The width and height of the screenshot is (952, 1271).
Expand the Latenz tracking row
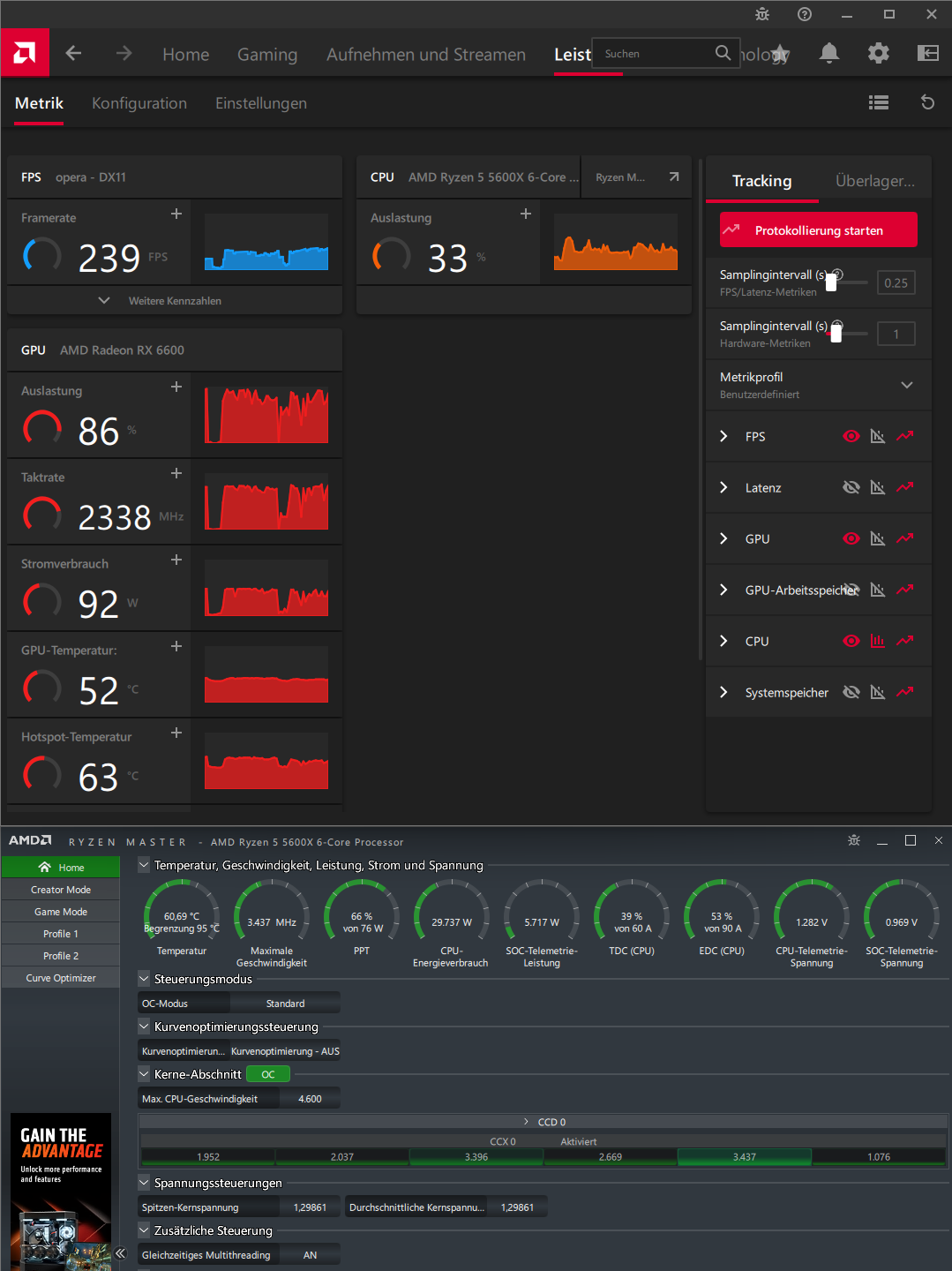click(723, 487)
